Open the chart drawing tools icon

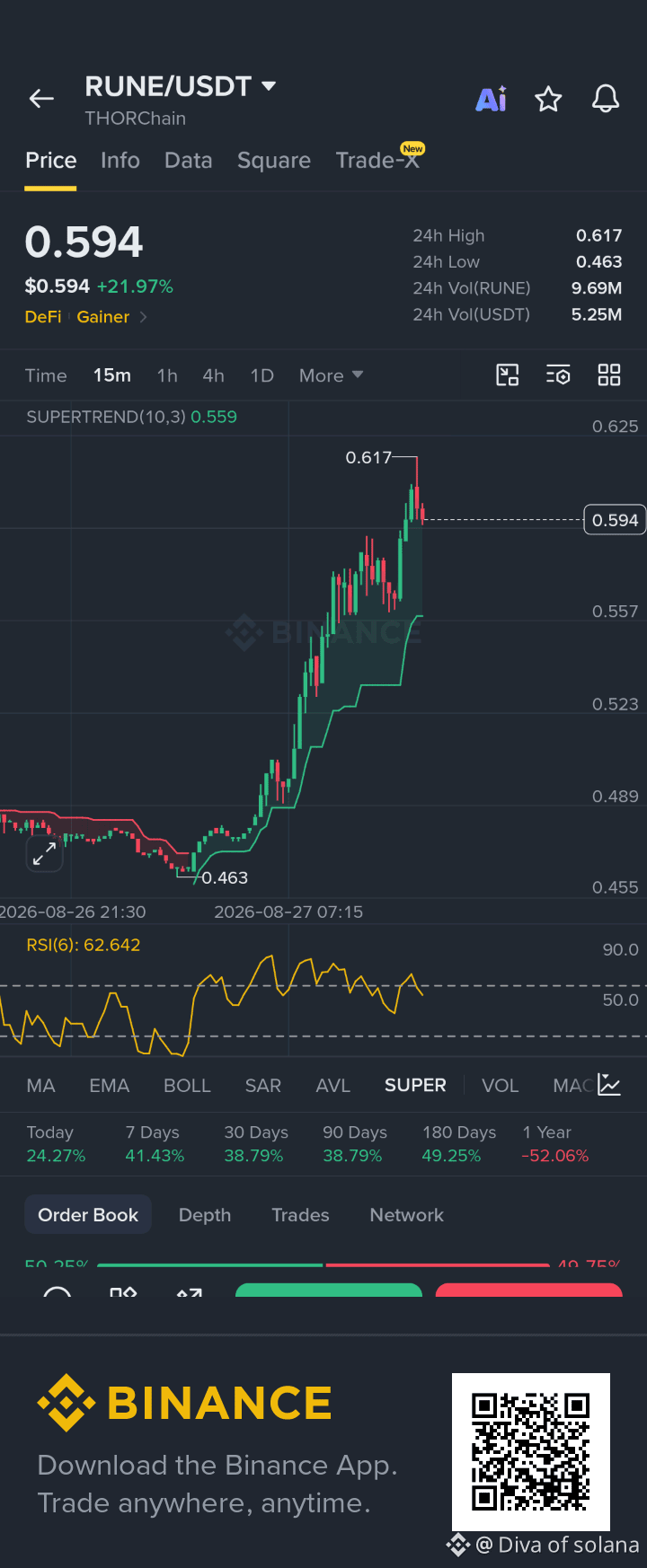(x=508, y=375)
